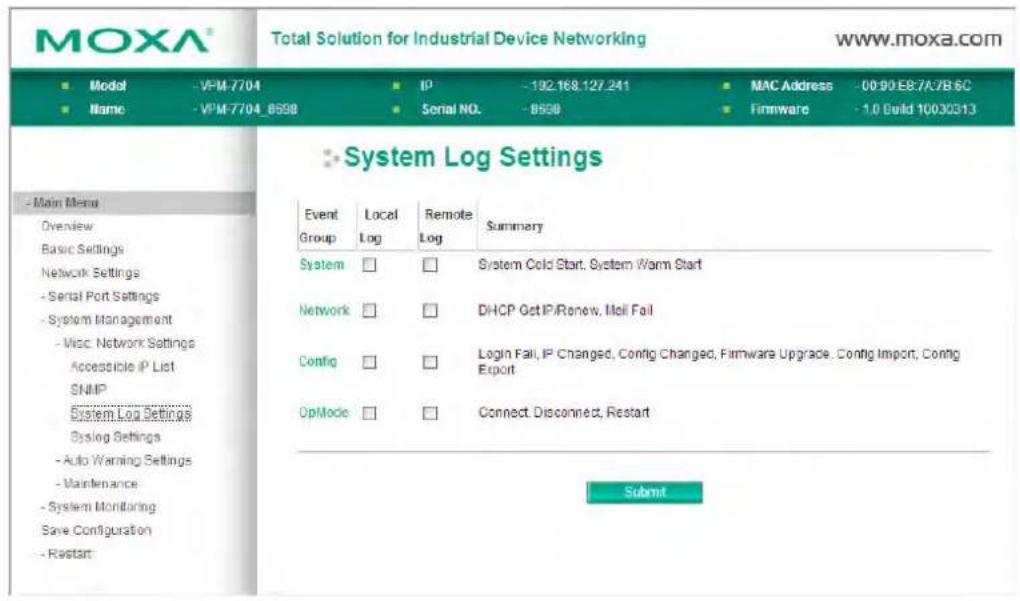Click the Config event group label
Viewport: 1020px width, 601px height.
318,362
